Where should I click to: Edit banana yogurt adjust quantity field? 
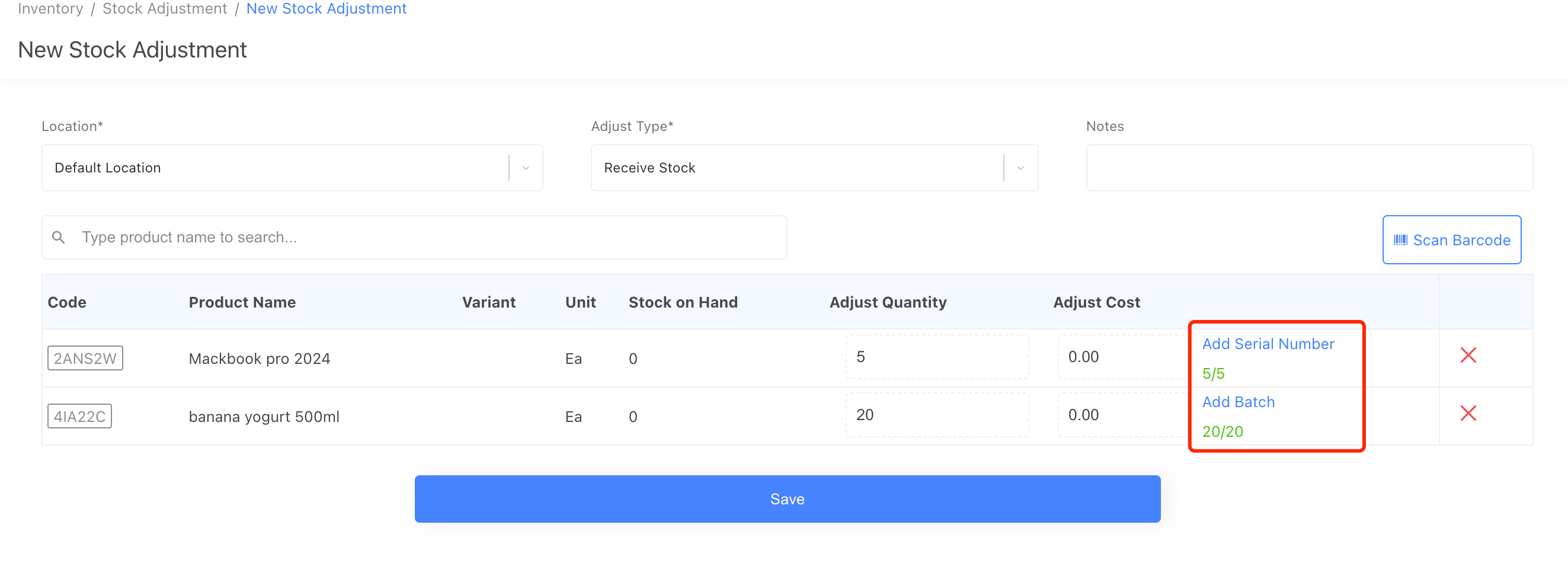pyautogui.click(x=936, y=415)
